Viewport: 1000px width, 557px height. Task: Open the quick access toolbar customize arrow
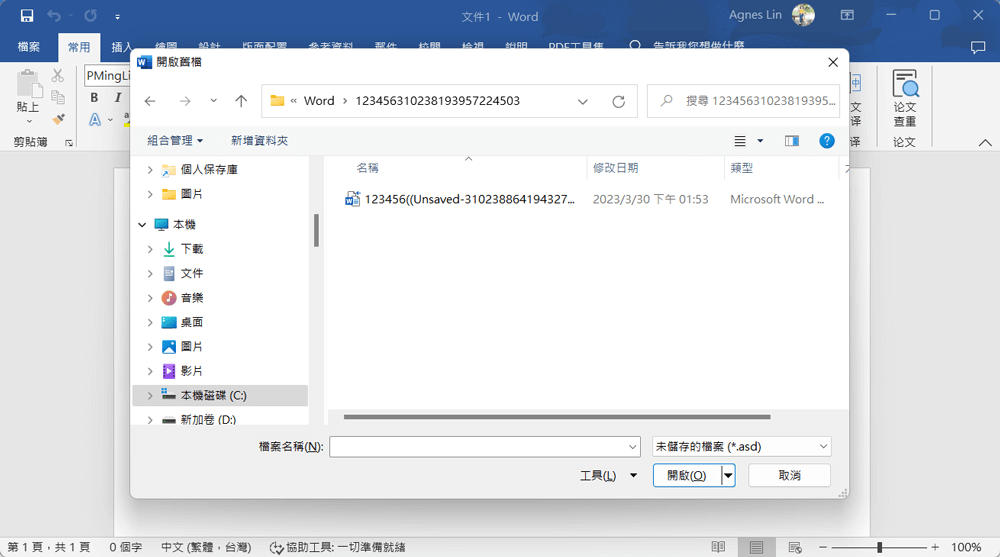[117, 17]
